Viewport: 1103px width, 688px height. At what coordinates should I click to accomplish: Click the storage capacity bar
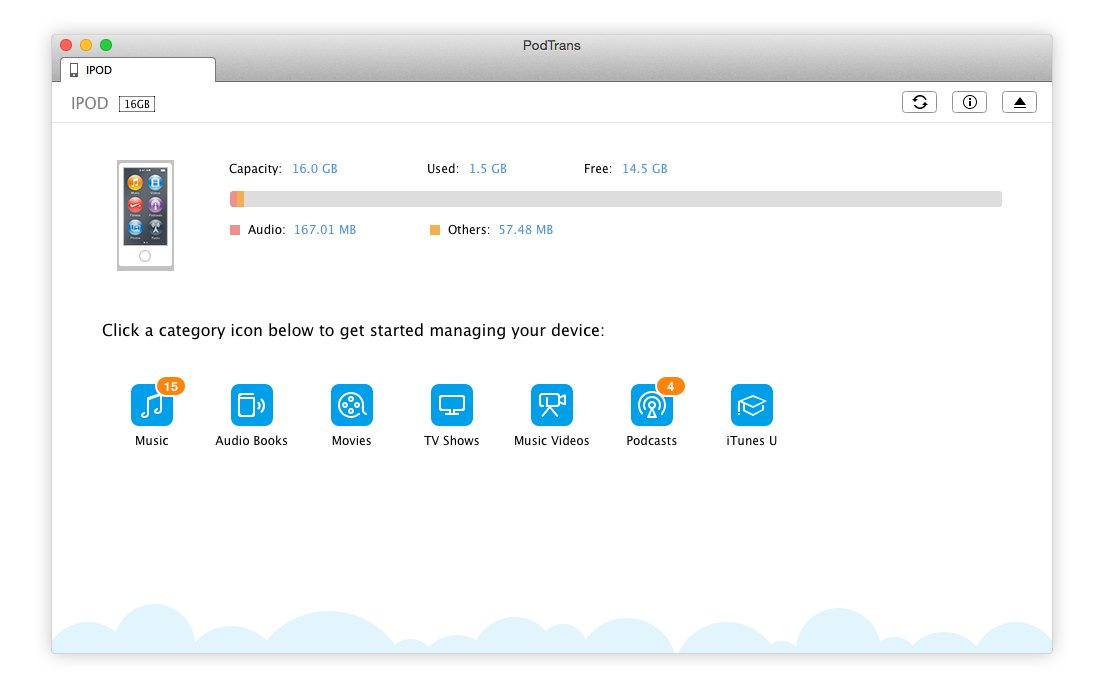point(615,199)
